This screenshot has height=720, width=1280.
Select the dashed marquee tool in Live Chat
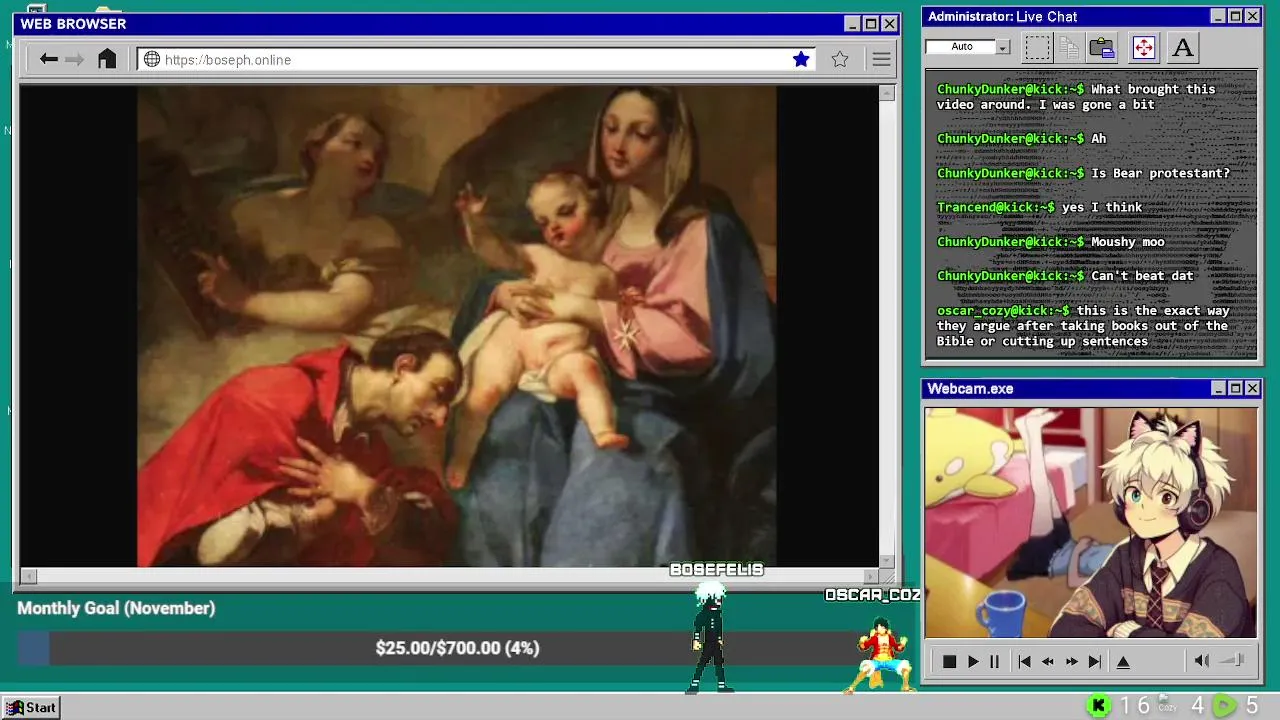1037,47
